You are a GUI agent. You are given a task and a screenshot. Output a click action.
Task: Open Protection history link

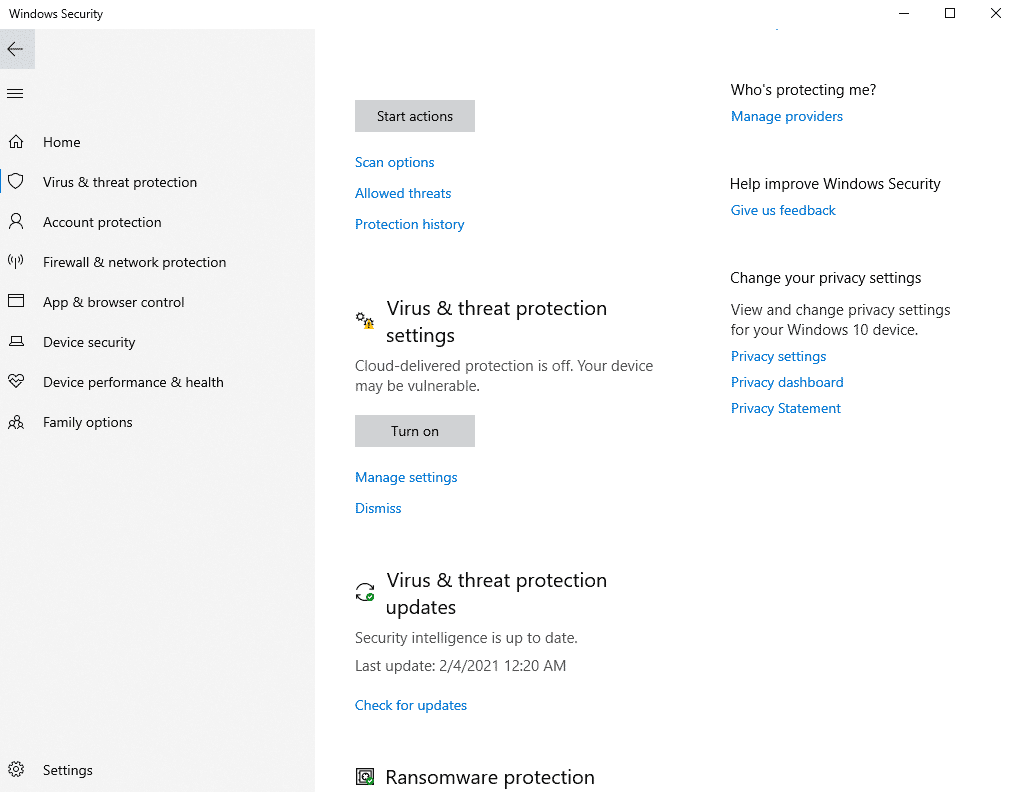click(x=410, y=224)
